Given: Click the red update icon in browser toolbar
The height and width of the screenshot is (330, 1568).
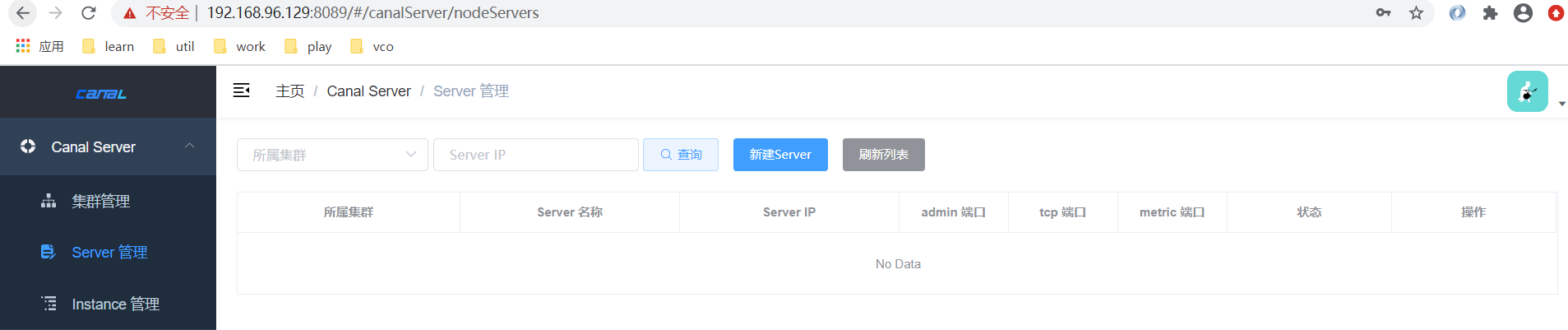Looking at the screenshot, I should [1556, 13].
